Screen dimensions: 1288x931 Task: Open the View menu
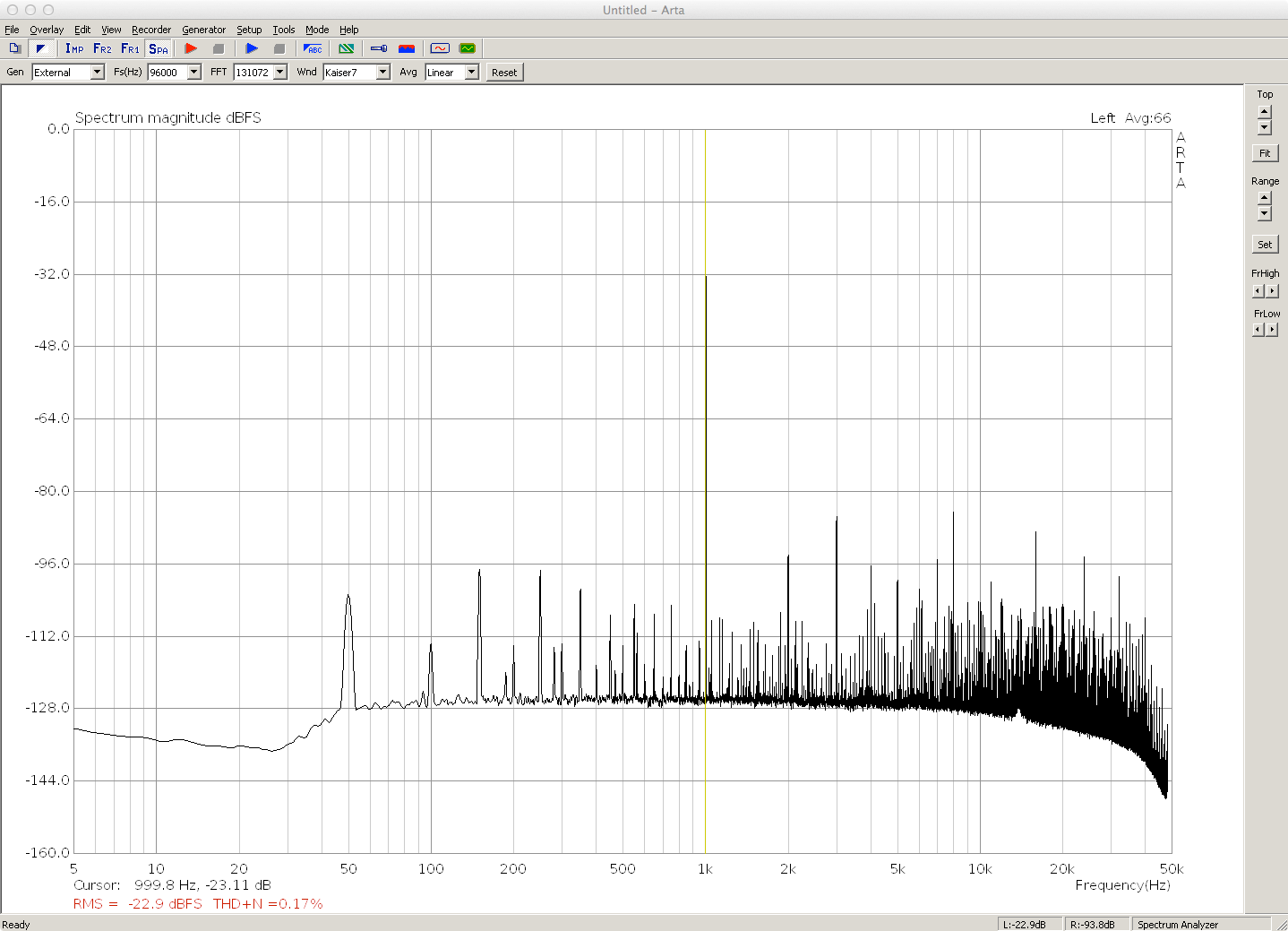111,30
